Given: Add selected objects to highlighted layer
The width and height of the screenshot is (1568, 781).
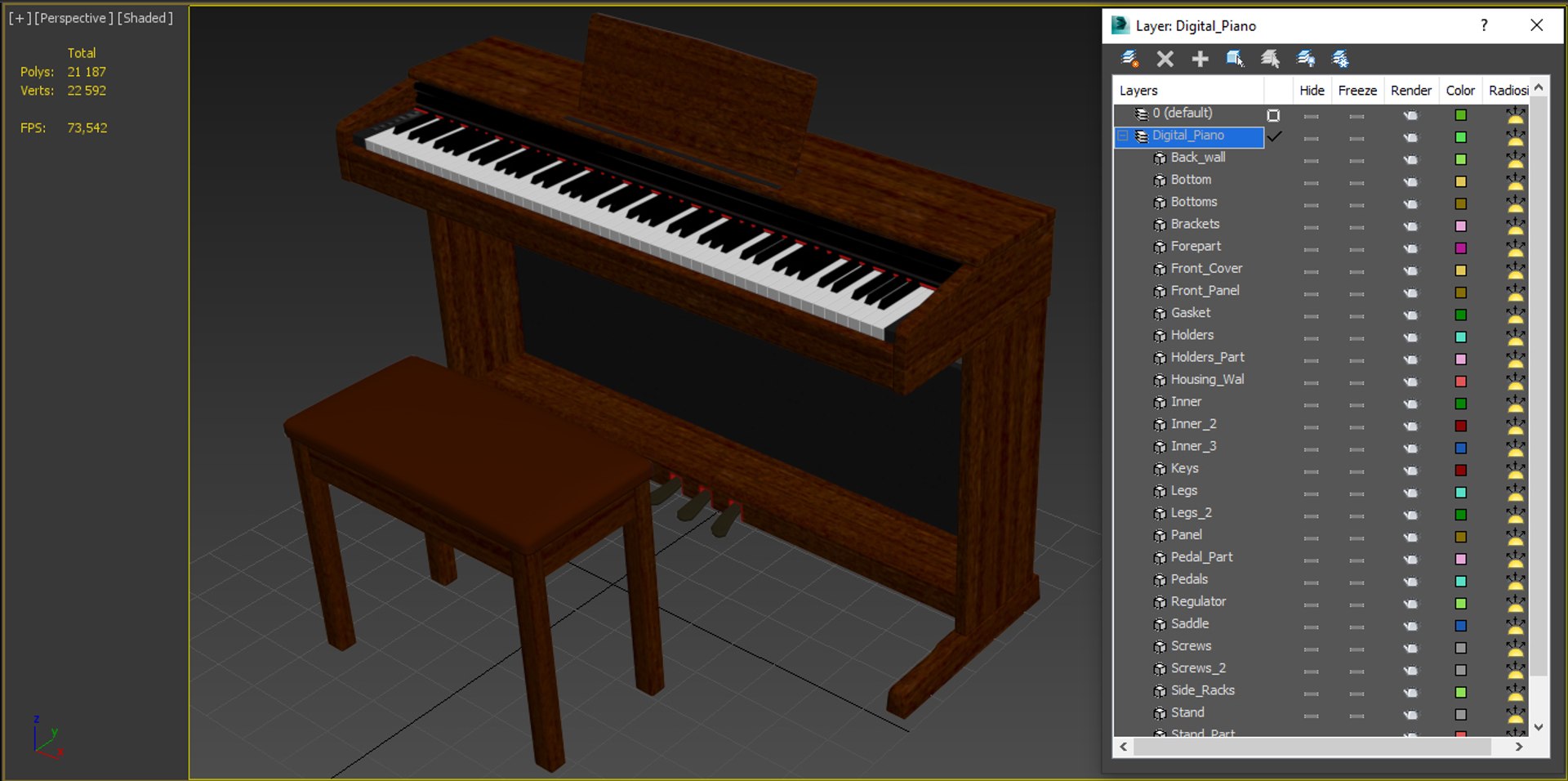Looking at the screenshot, I should tap(1200, 59).
